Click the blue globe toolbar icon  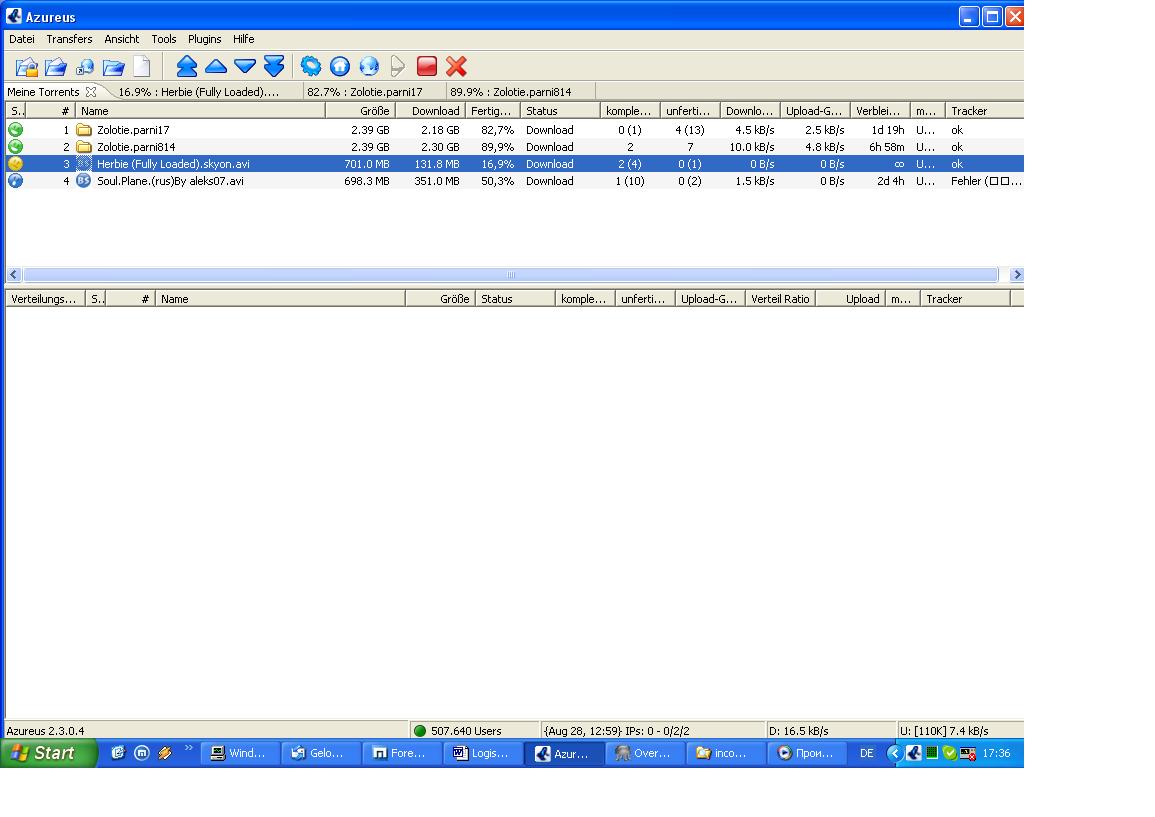pos(369,66)
